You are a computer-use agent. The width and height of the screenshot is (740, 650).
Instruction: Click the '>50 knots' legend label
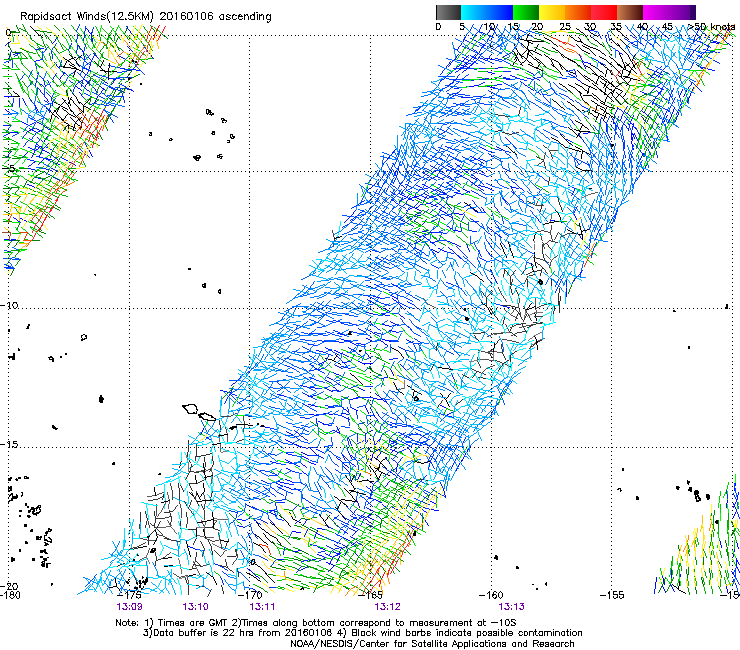click(711, 27)
